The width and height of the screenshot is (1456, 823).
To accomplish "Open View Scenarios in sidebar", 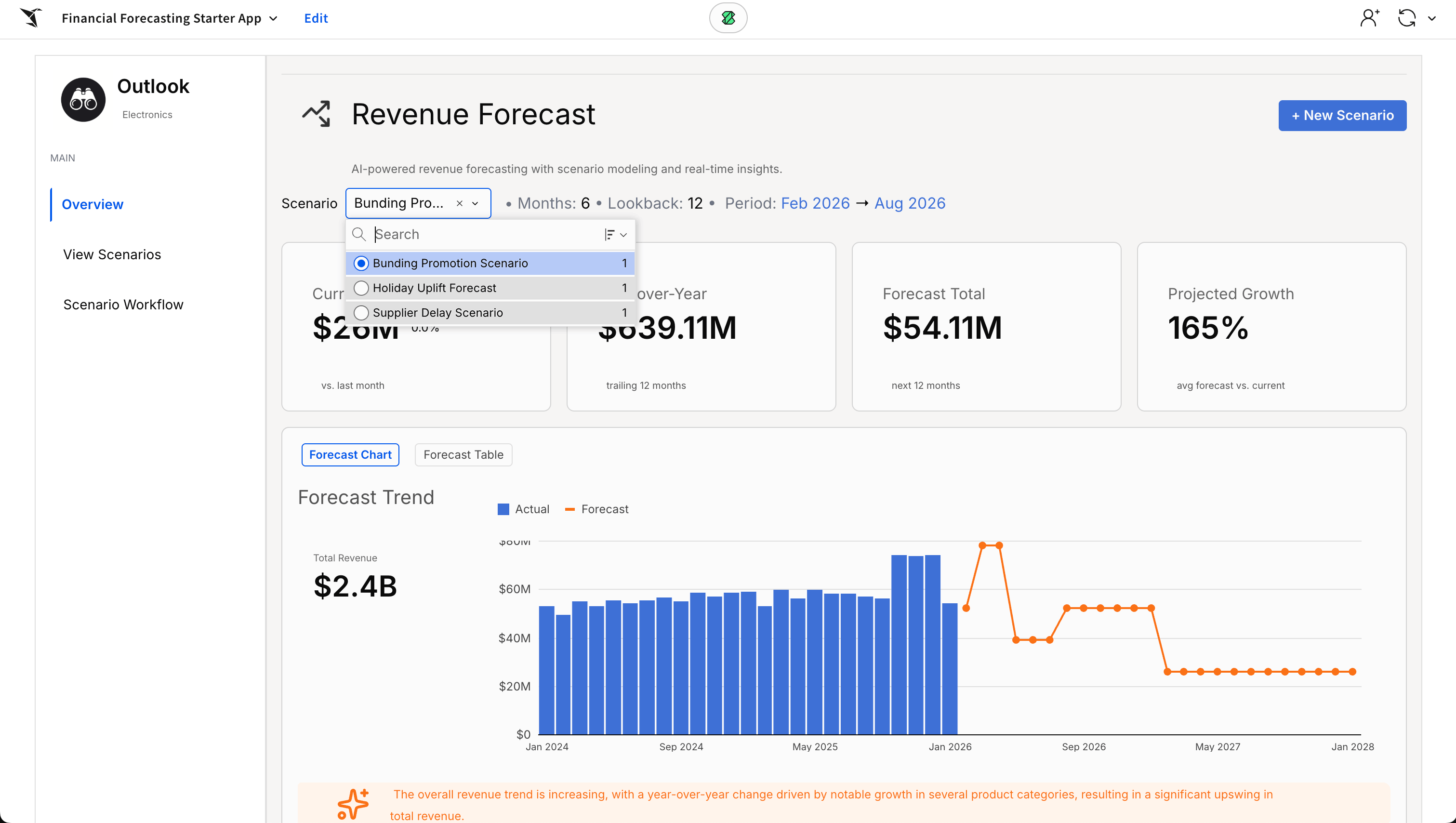I will tap(112, 254).
